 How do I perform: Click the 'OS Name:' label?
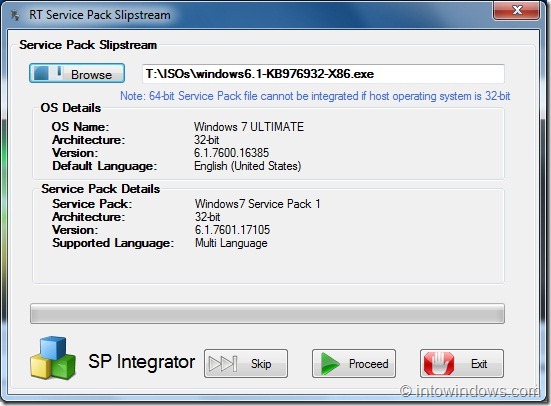point(80,127)
